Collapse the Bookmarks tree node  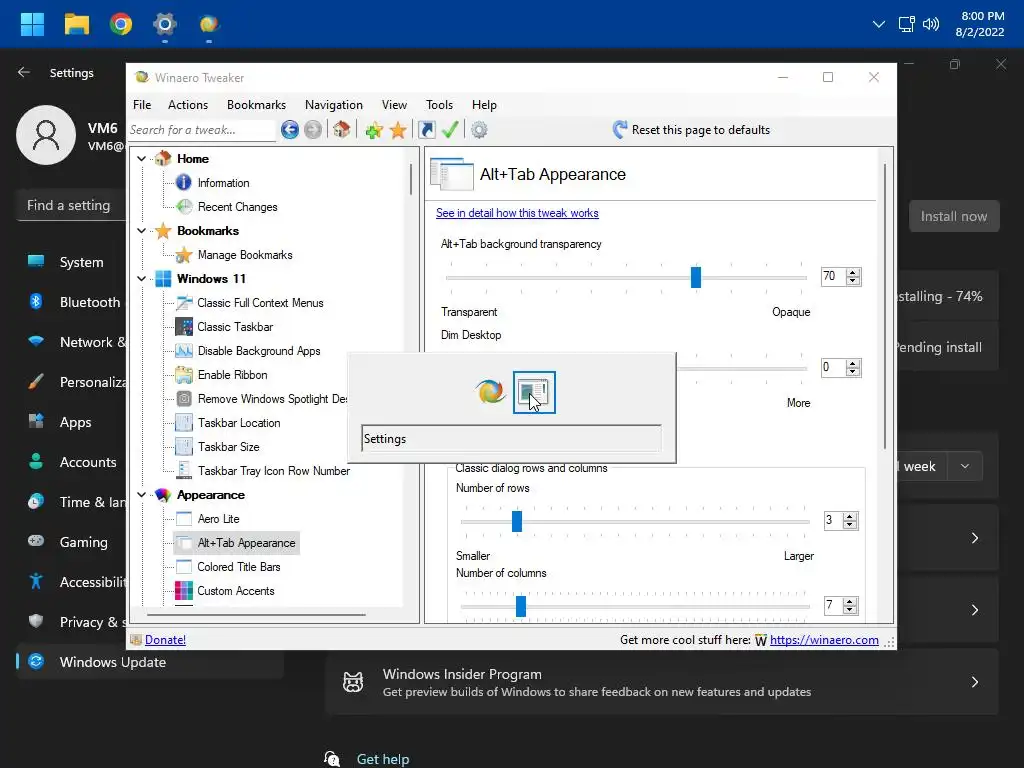click(x=141, y=231)
